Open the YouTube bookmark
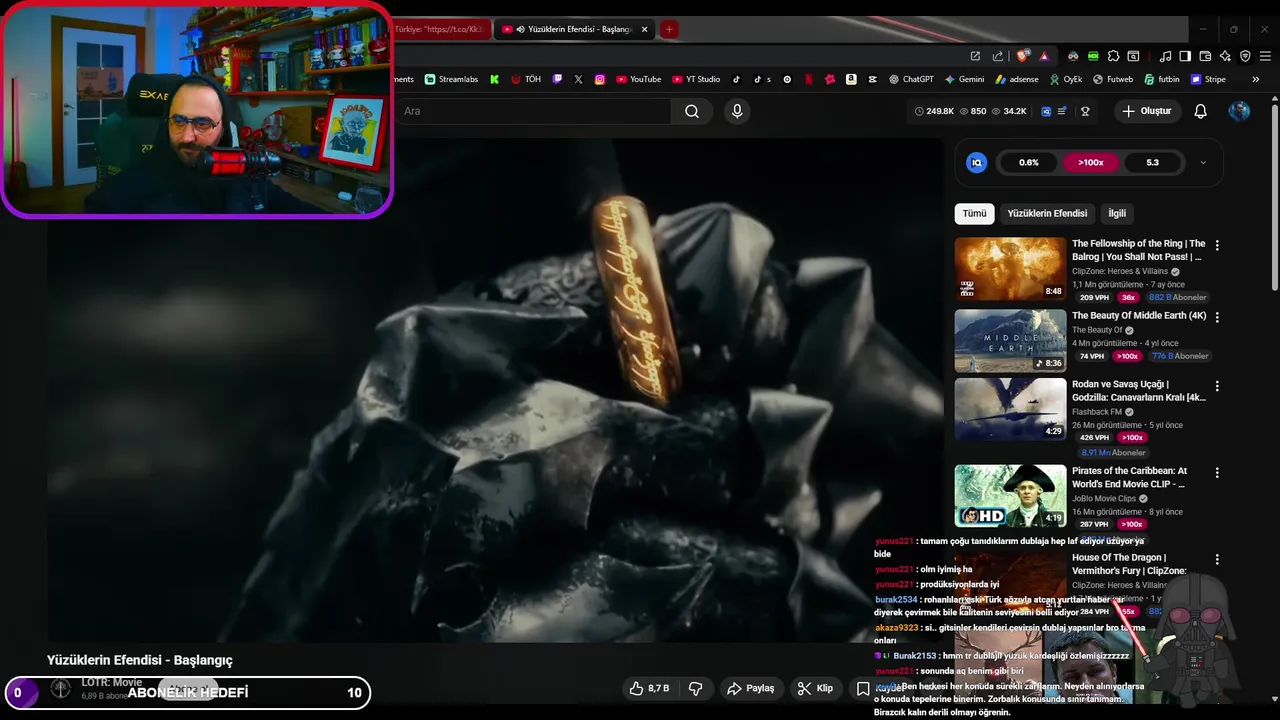The height and width of the screenshot is (720, 1280). coord(638,79)
